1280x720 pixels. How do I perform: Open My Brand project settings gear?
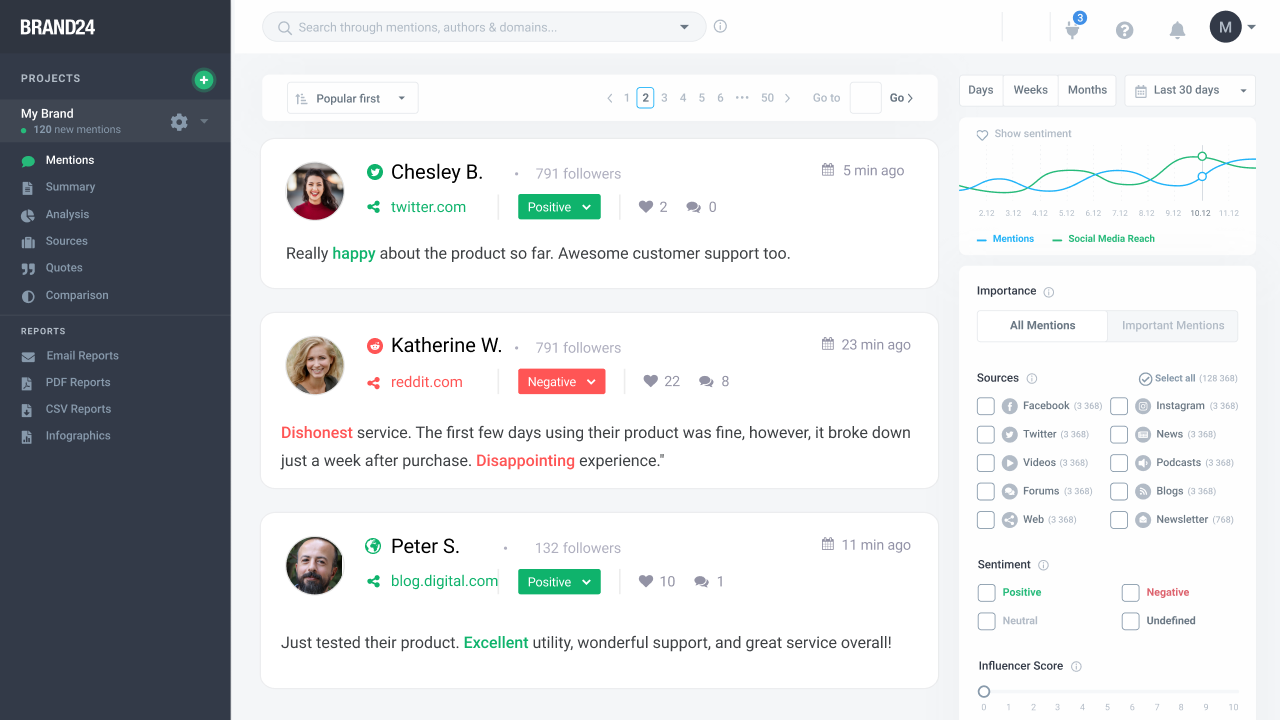pyautogui.click(x=179, y=122)
